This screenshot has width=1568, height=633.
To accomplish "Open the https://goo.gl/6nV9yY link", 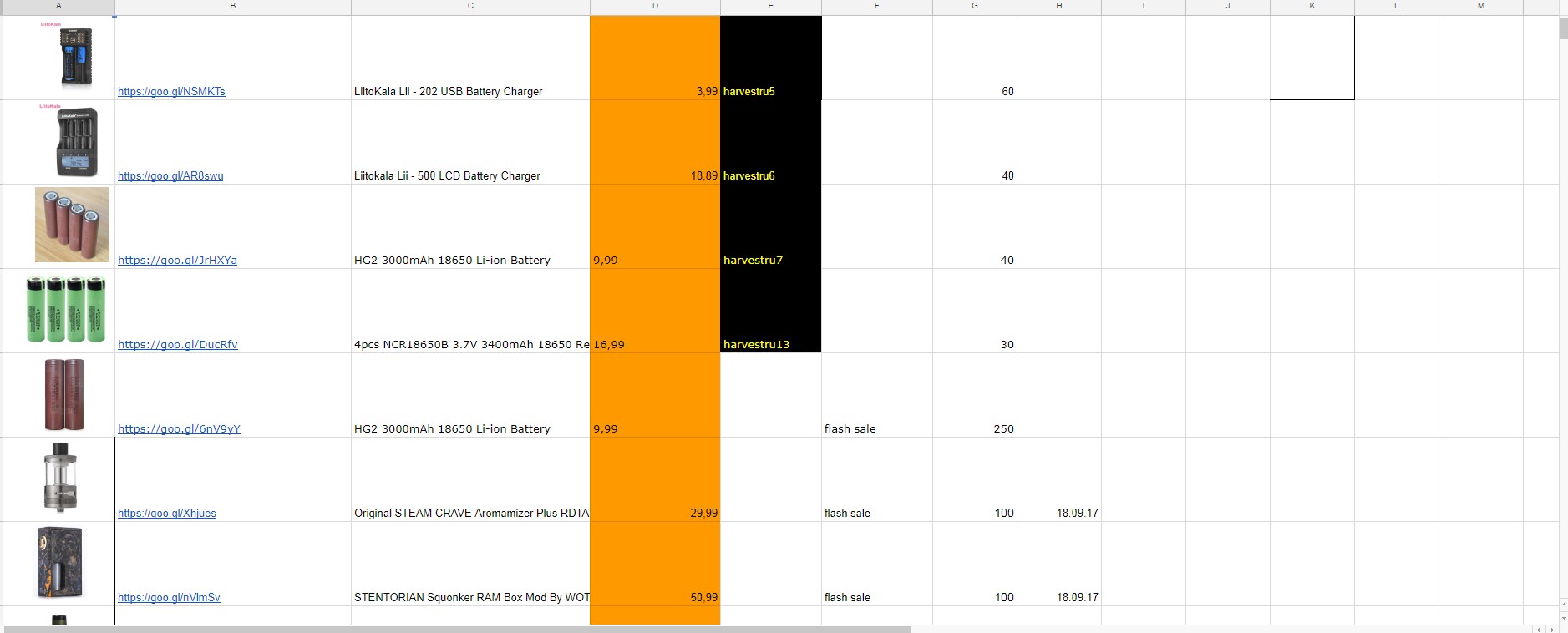I will click(x=179, y=428).
